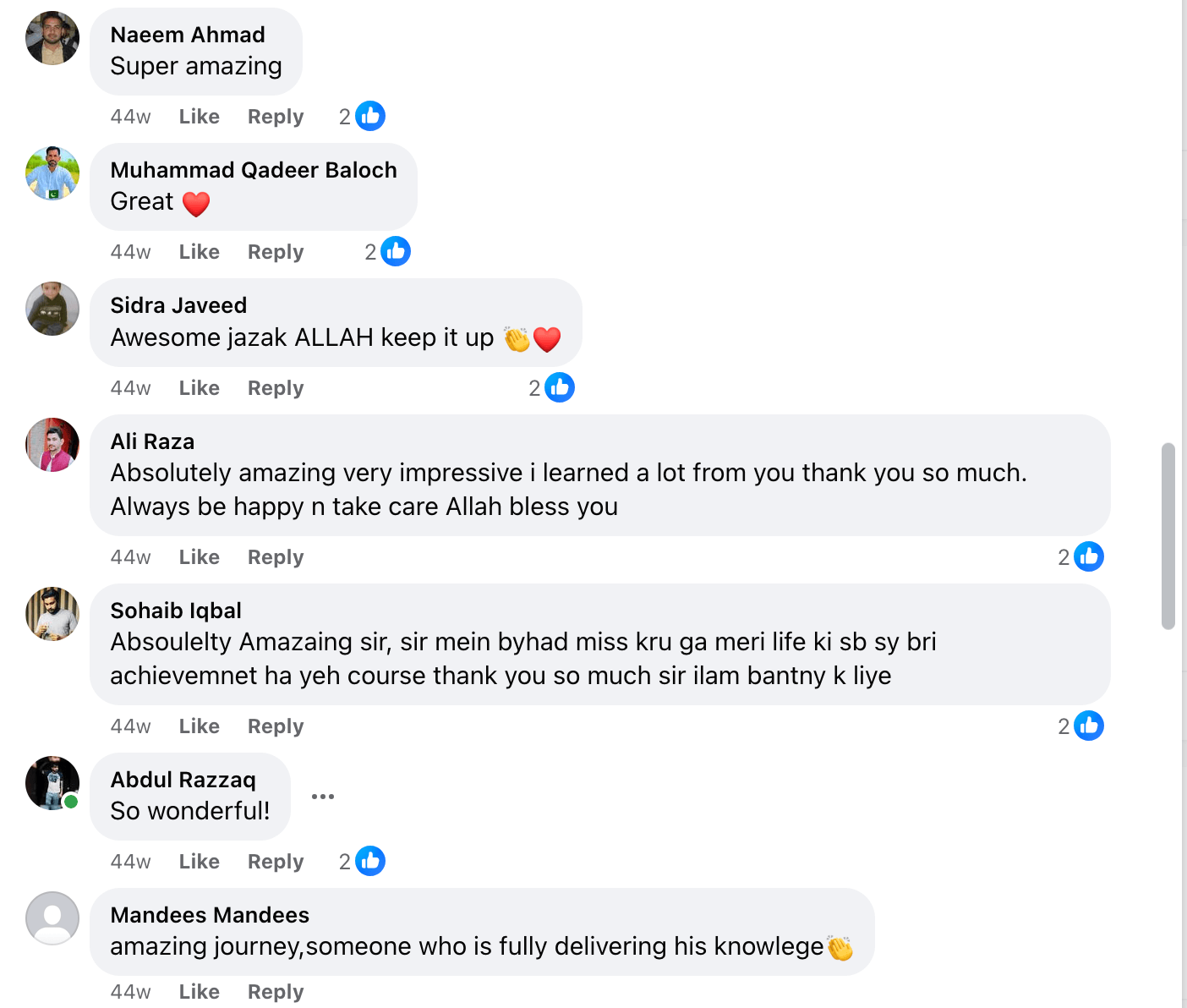Click the like reaction icon on Naeem Ahmad's comment
Screen dimensions: 1187x1008
[369, 116]
